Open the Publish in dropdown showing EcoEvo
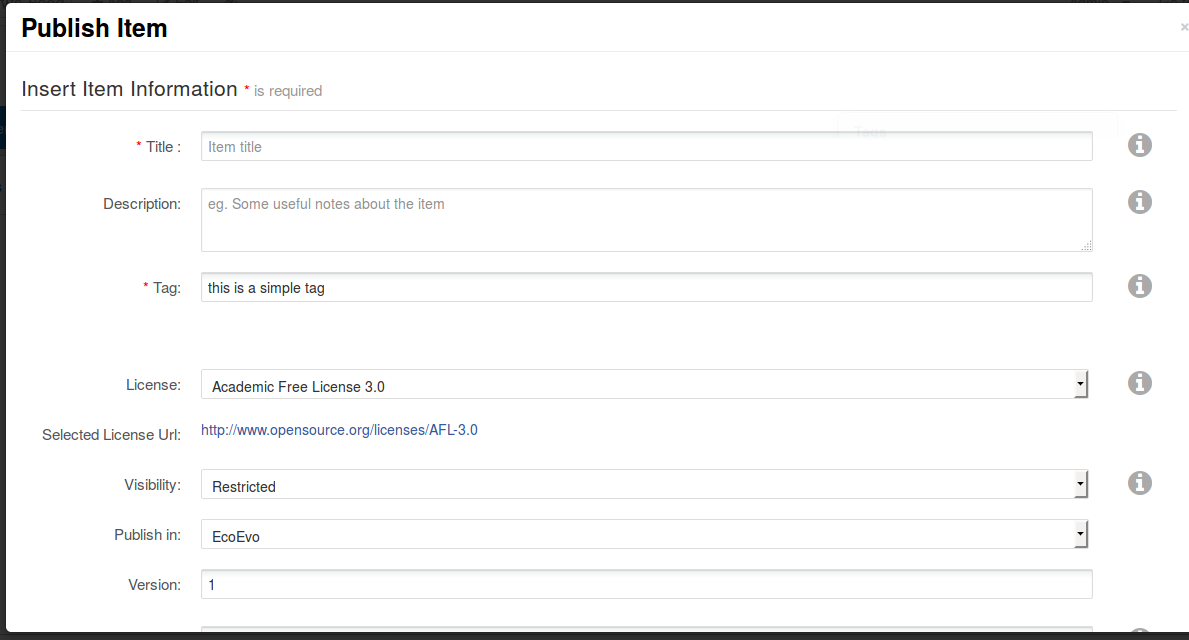1189x640 pixels. [644, 535]
